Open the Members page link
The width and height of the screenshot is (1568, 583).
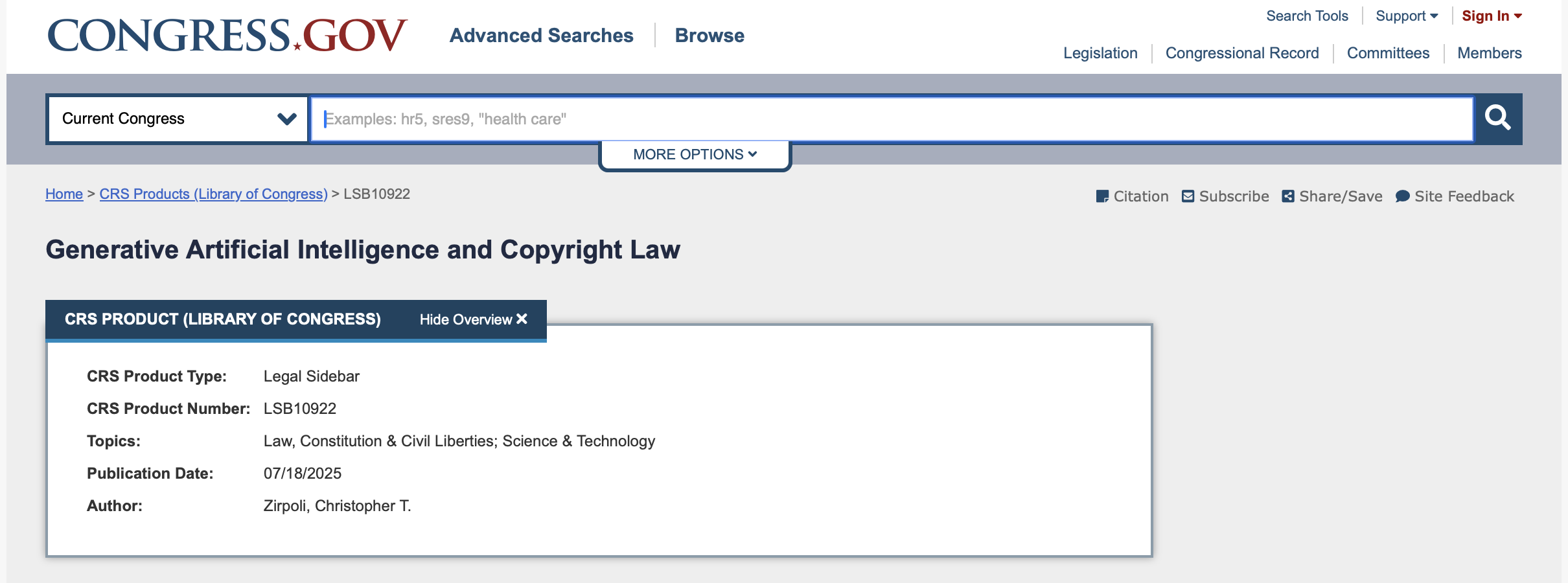point(1490,53)
